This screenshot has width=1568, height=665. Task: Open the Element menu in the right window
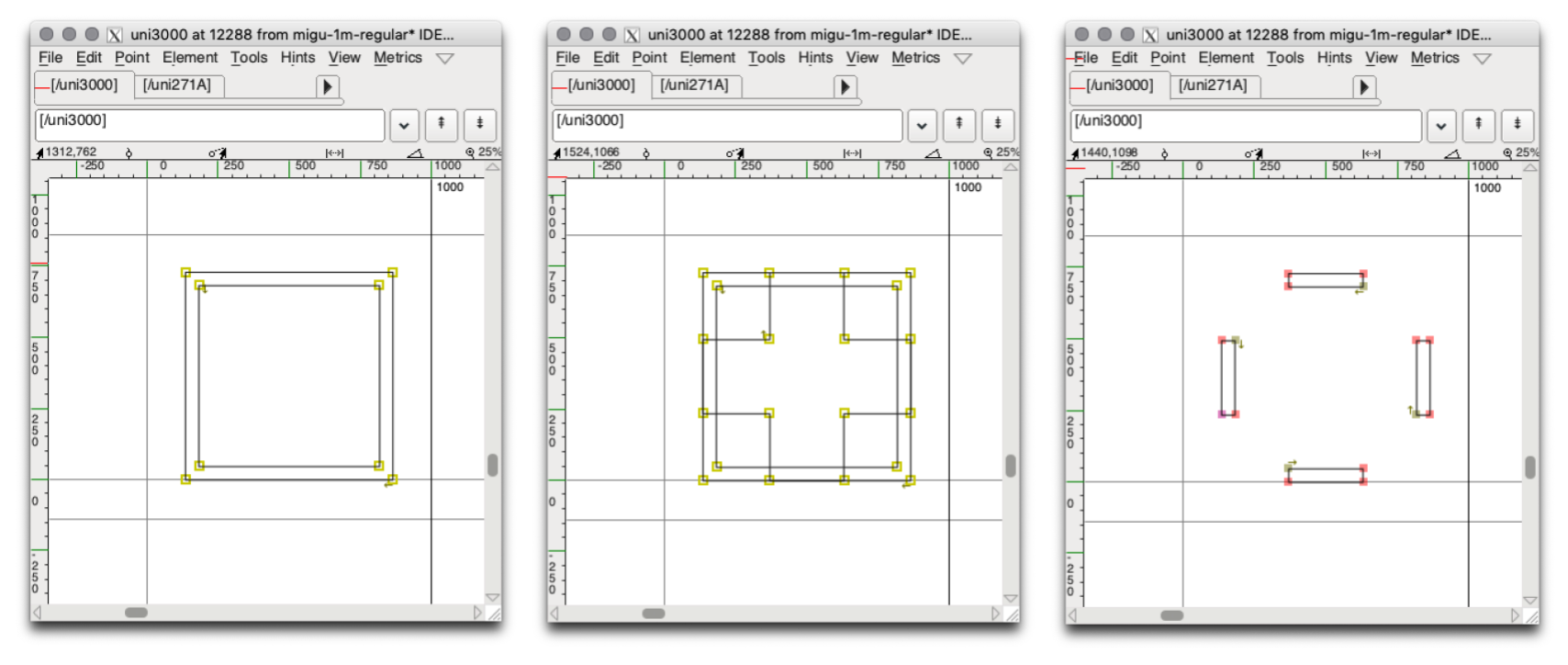1226,58
